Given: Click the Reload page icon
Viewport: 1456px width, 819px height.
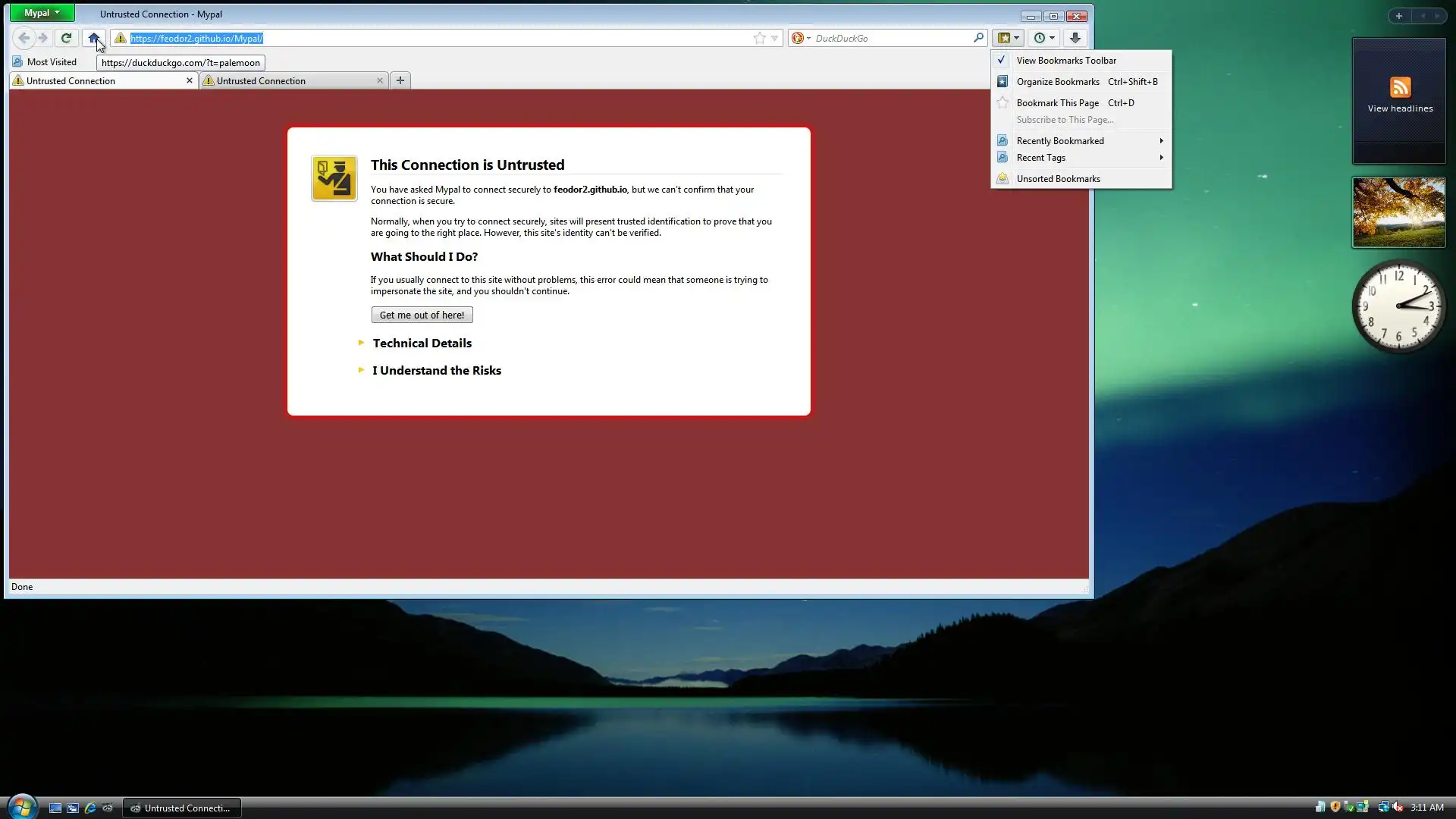Looking at the screenshot, I should [x=66, y=38].
